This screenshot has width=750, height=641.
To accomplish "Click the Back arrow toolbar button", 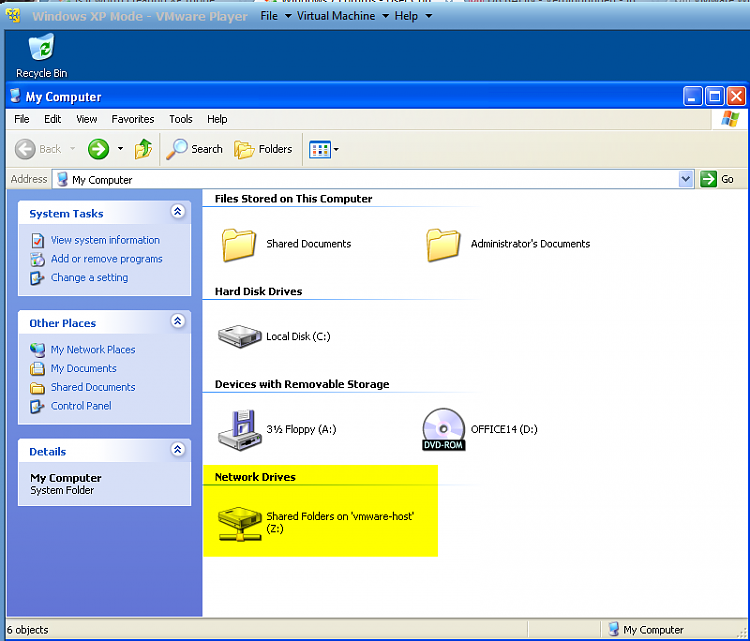I will click(38, 149).
